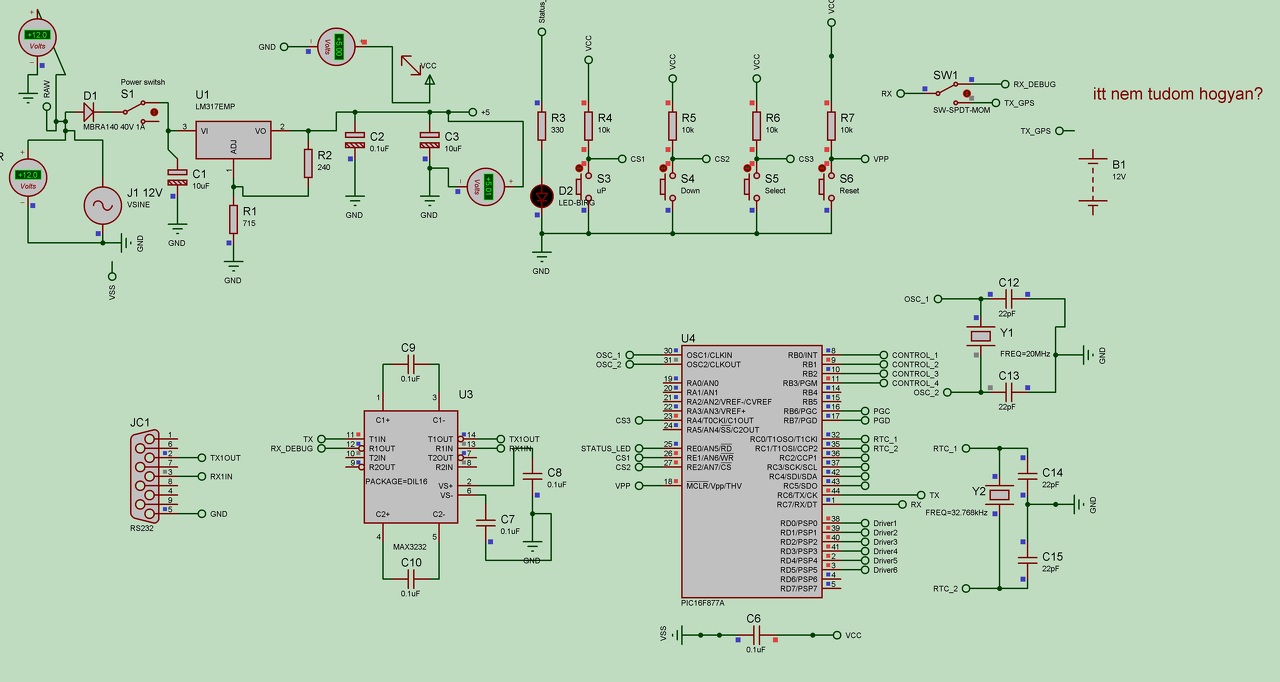Select the LM317EMP regulator U1

tap(233, 139)
